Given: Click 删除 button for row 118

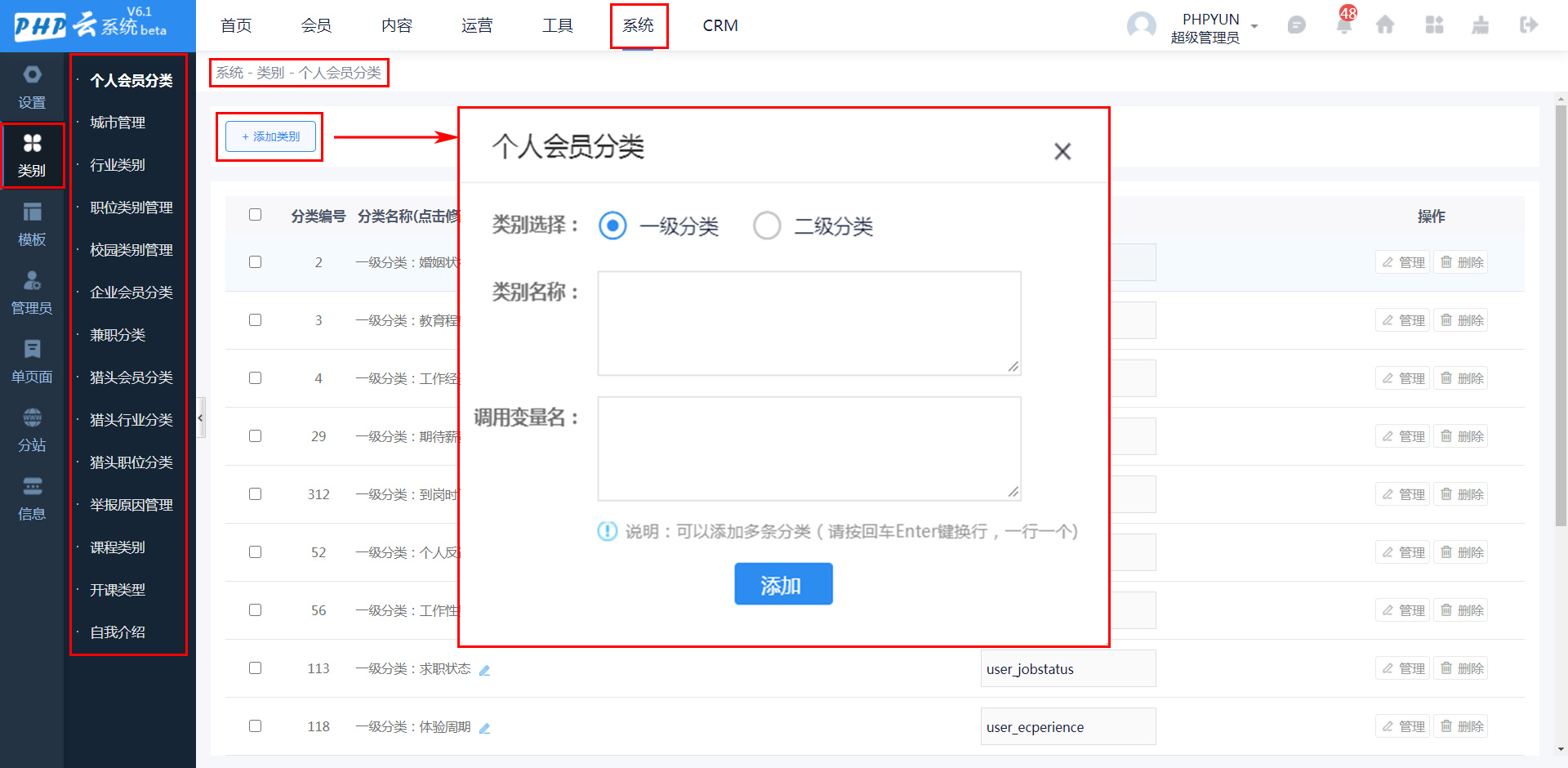Looking at the screenshot, I should [x=1461, y=726].
